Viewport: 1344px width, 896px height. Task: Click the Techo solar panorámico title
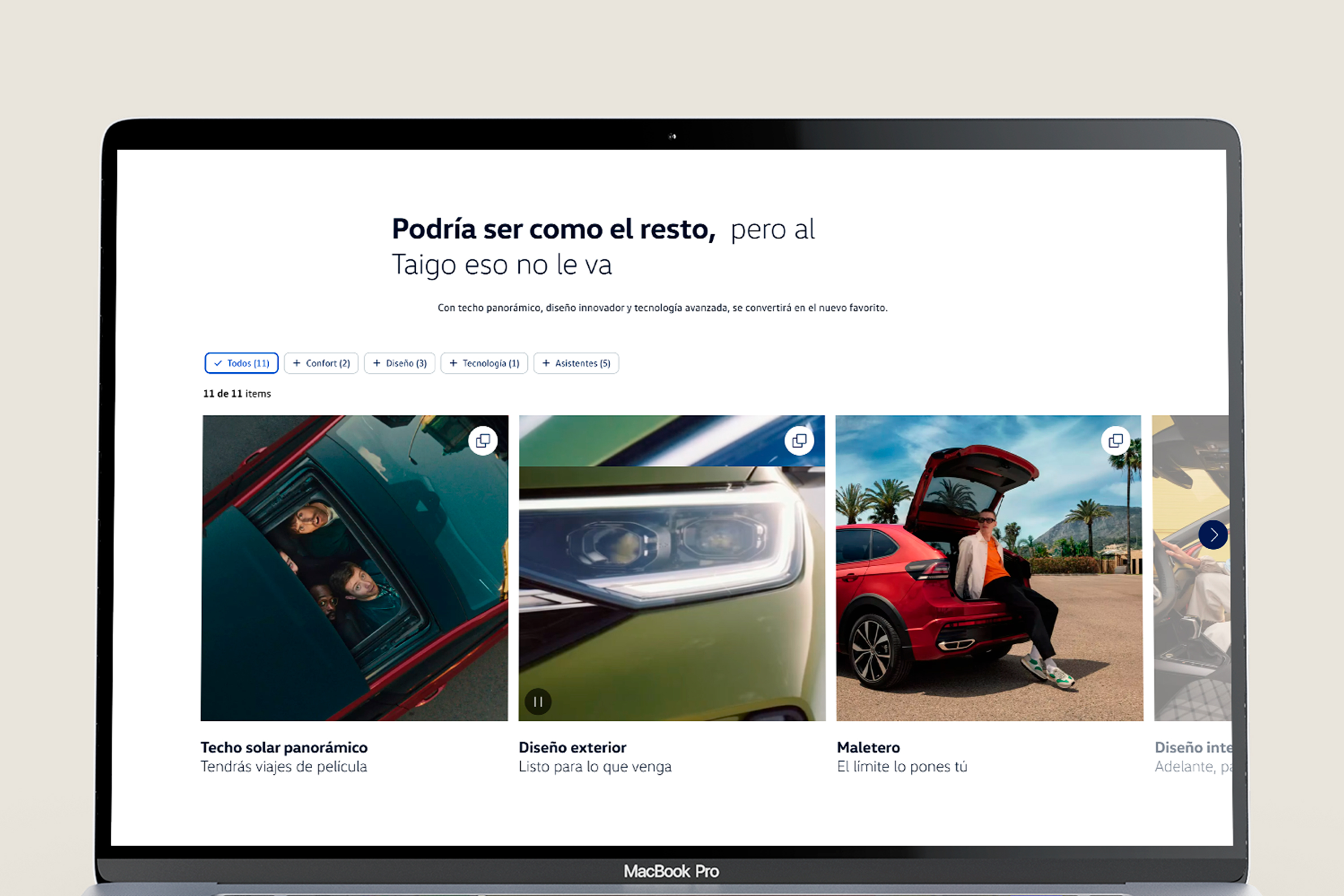[284, 747]
